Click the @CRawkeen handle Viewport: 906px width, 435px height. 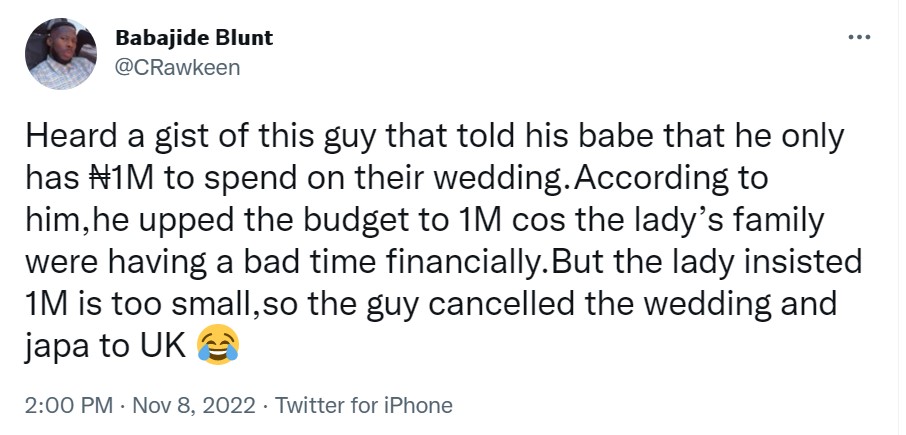tap(178, 66)
